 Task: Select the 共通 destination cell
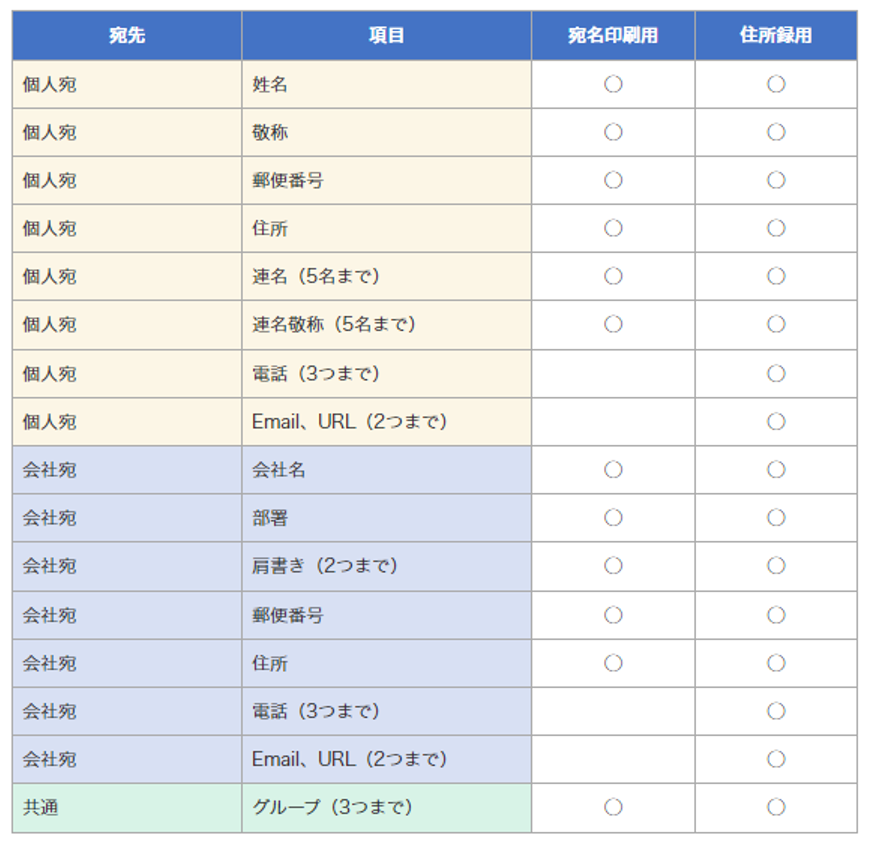click(x=127, y=808)
